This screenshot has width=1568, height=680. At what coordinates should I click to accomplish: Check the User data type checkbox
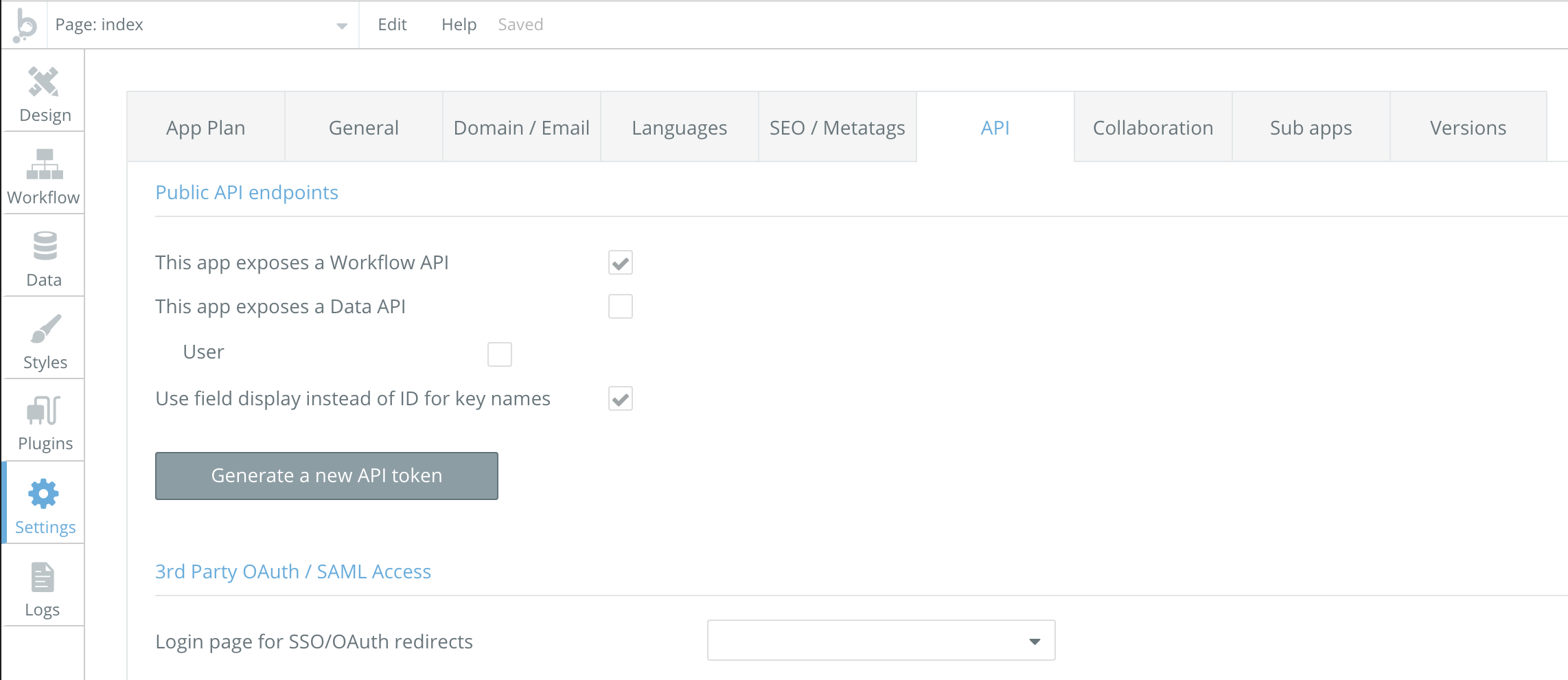click(x=499, y=354)
